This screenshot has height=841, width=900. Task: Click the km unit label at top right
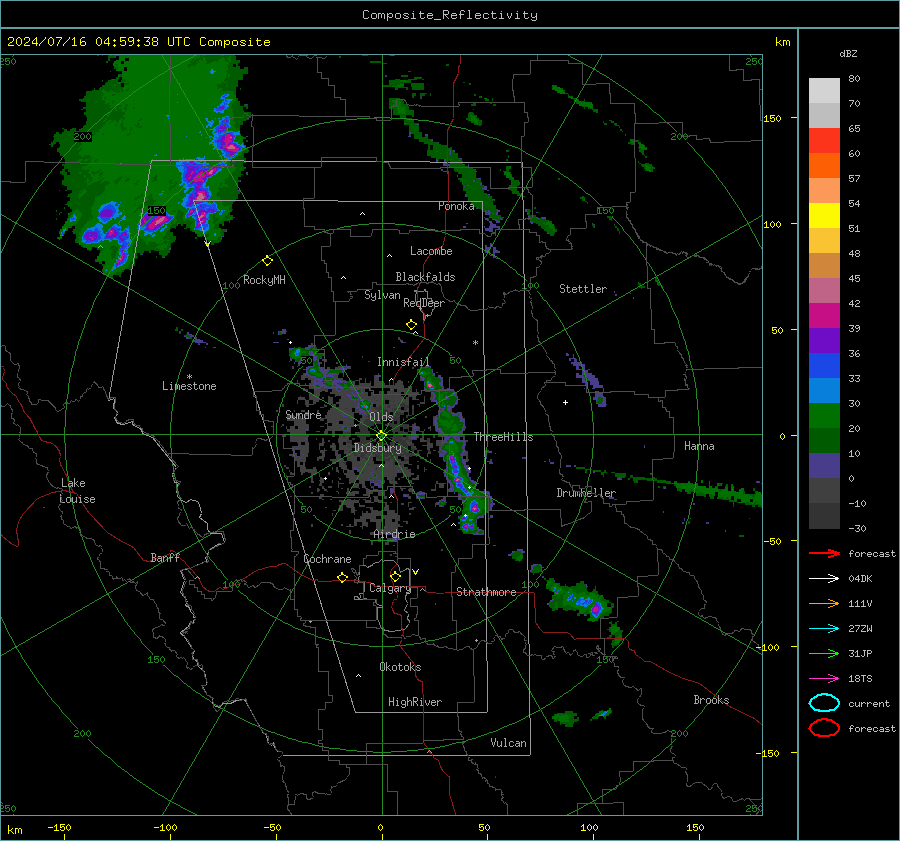(782, 42)
